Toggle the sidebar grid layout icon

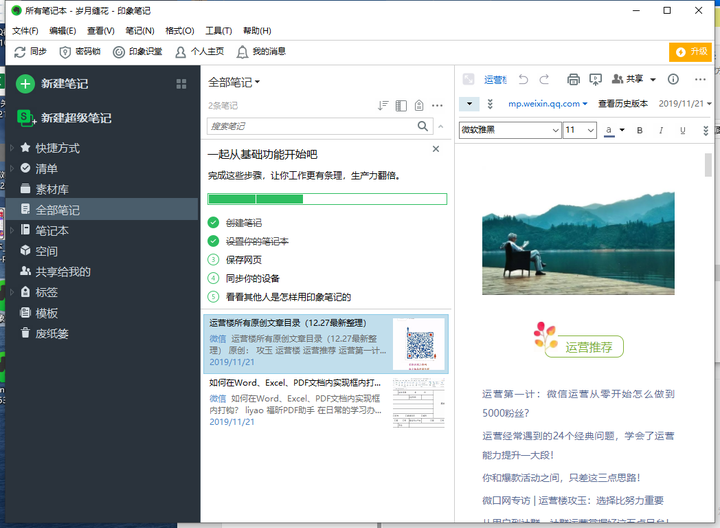pyautogui.click(x=181, y=84)
